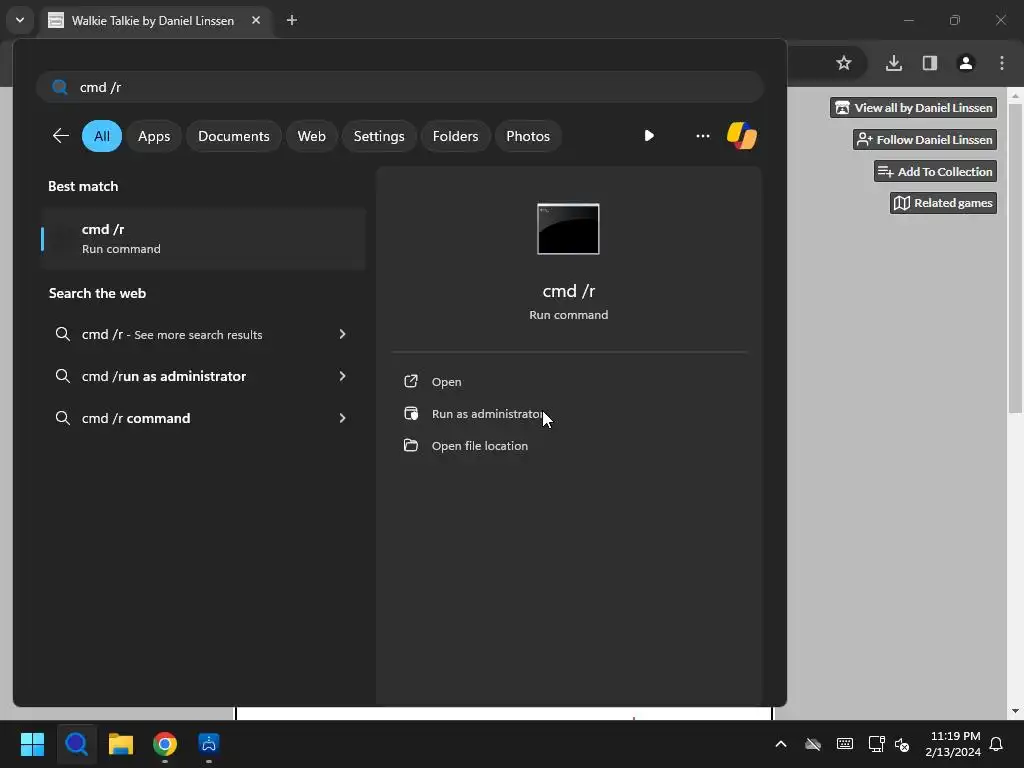This screenshot has height=768, width=1024.
Task: Click the page vertical scrollbar thumb
Action: [1015, 258]
